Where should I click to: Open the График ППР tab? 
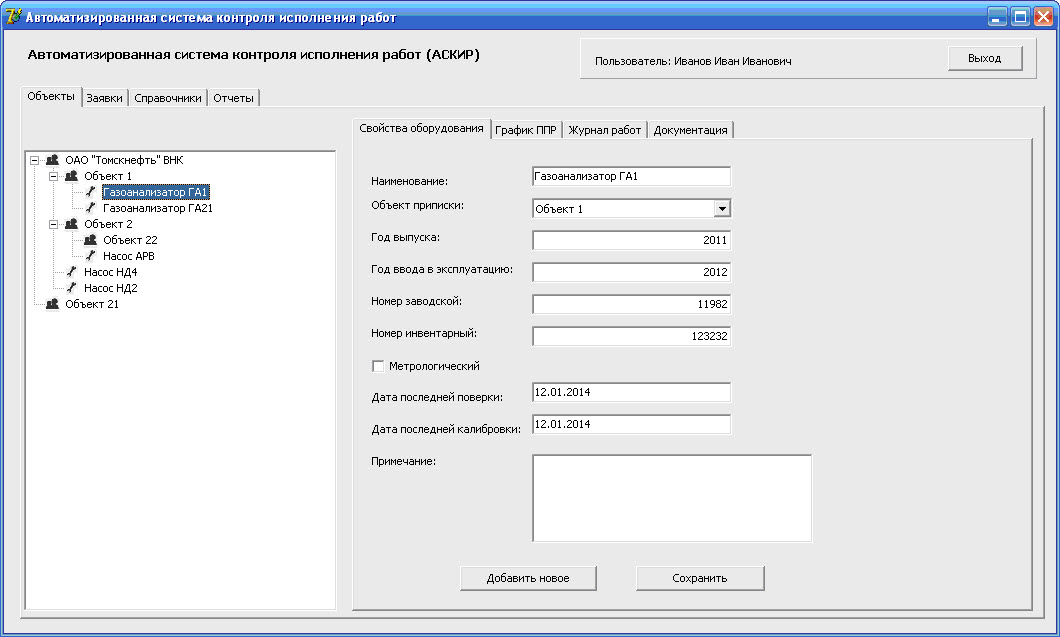click(527, 130)
